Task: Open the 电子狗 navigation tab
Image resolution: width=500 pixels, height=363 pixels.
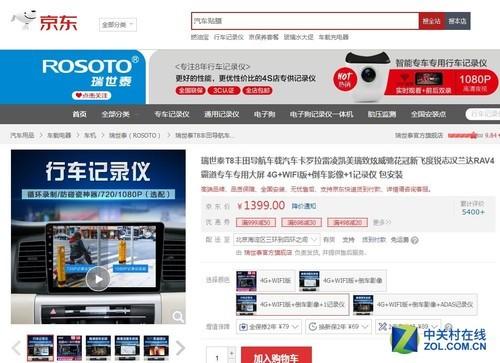Action: click(265, 114)
